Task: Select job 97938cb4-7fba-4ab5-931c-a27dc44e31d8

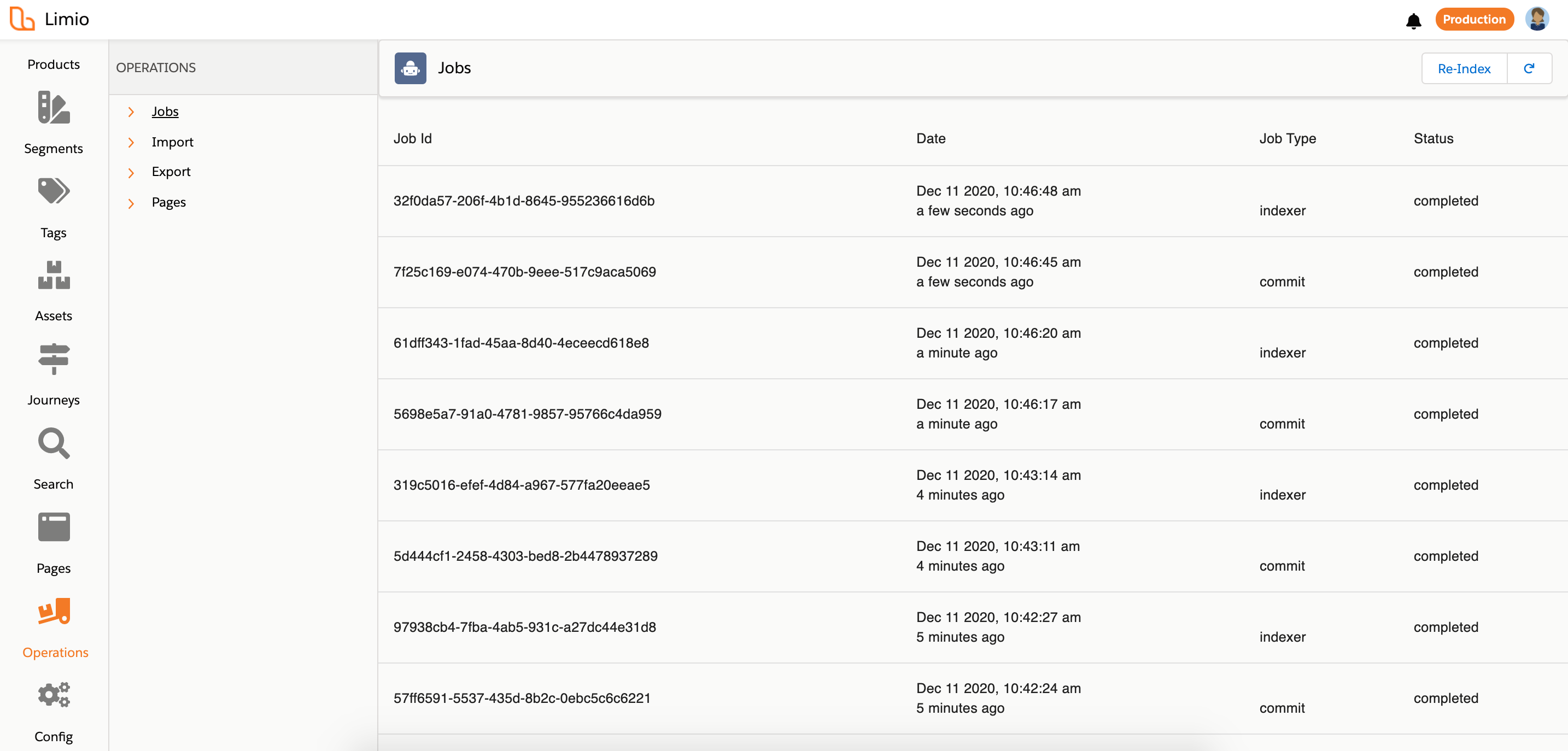Action: click(525, 627)
